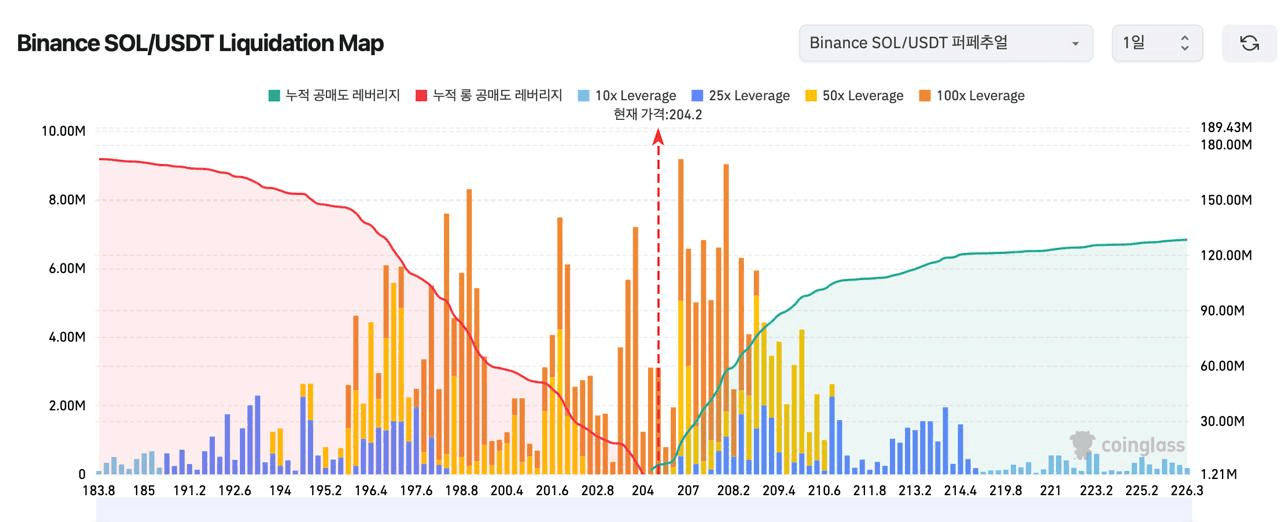Toggle the 25x Leverage legend item
The image size is (1280, 522).
pos(739,96)
